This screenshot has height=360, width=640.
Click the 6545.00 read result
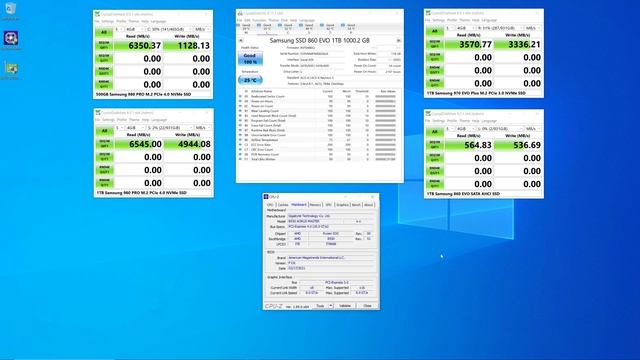[138, 144]
